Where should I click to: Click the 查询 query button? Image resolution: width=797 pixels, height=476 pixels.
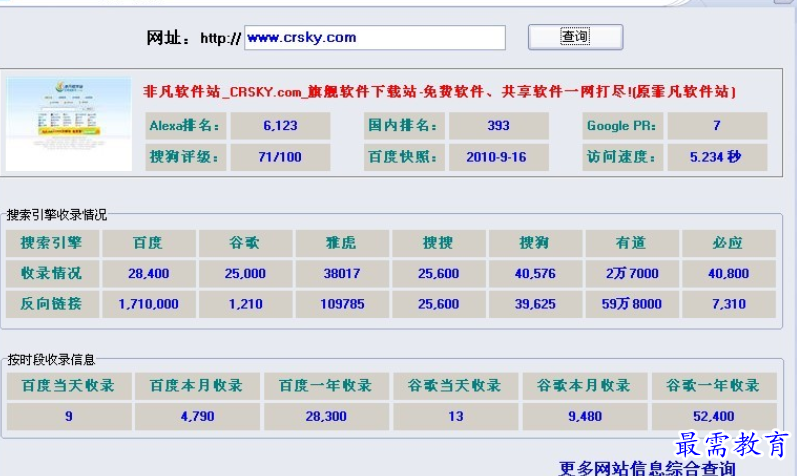575,37
